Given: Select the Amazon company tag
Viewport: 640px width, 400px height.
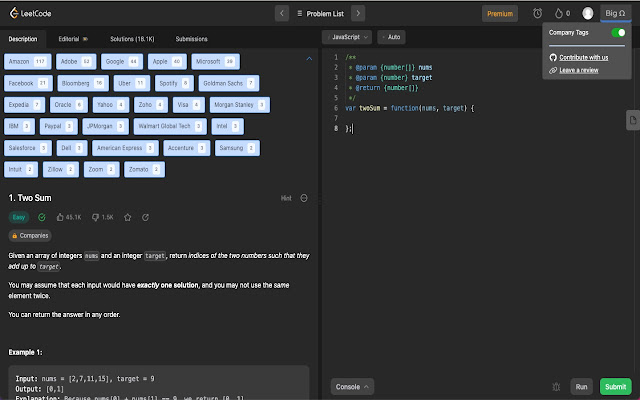Looking at the screenshot, I should [x=27, y=62].
